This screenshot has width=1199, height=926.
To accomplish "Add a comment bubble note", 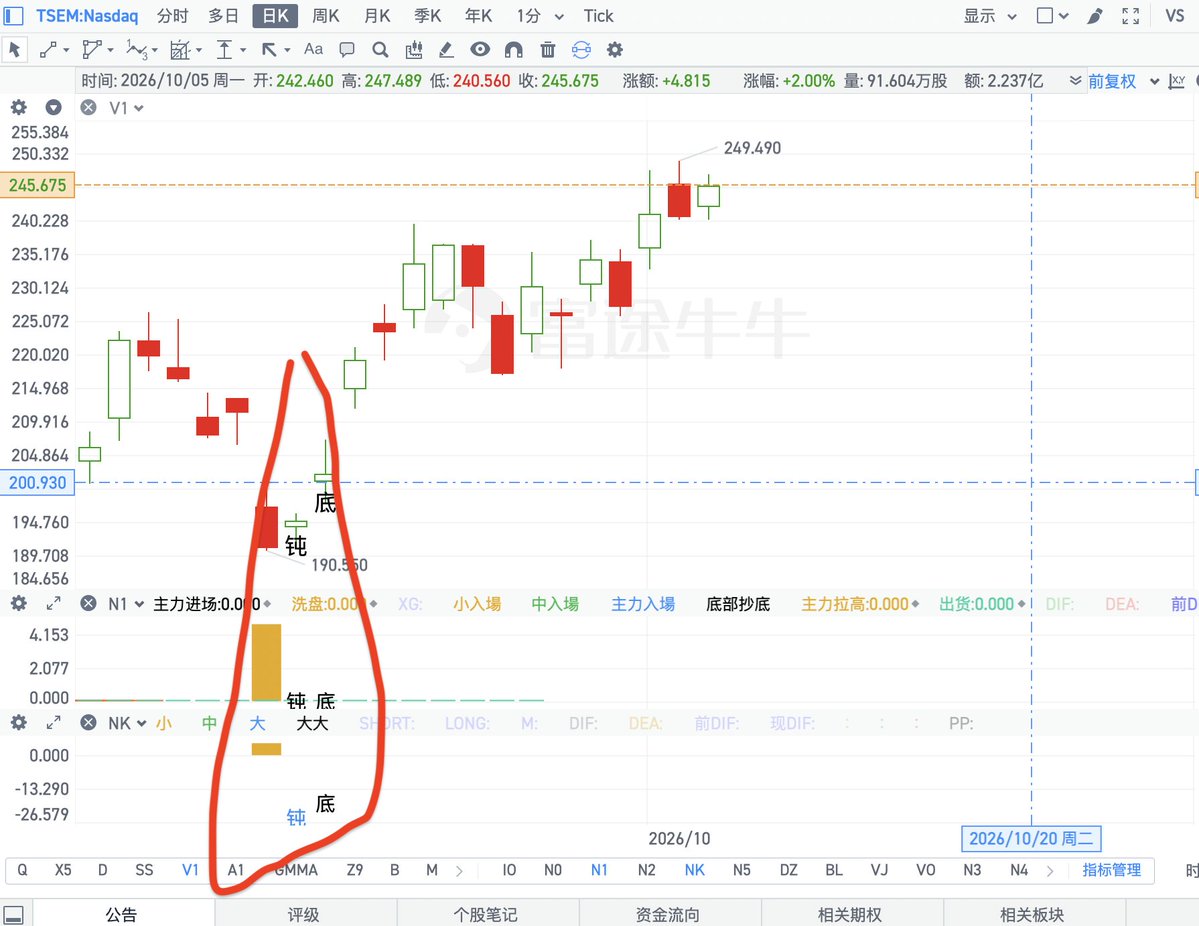I will pos(346,50).
